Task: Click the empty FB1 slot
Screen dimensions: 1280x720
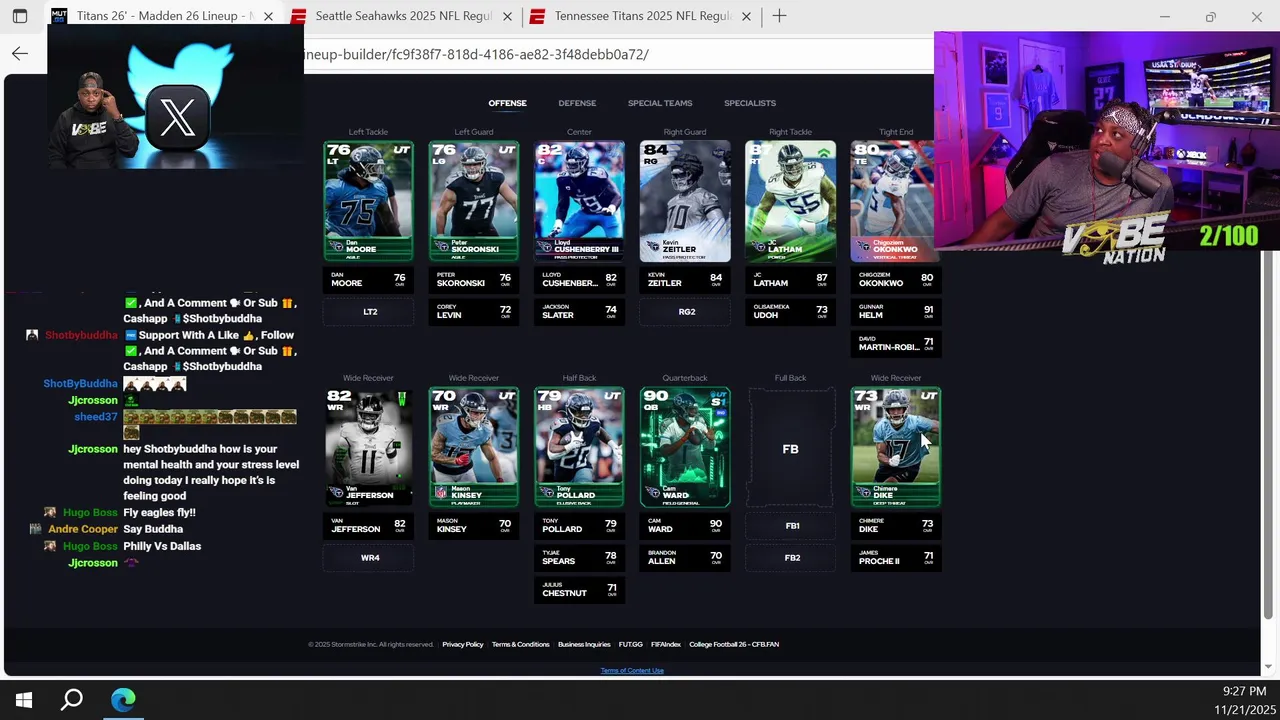Action: [x=790, y=526]
